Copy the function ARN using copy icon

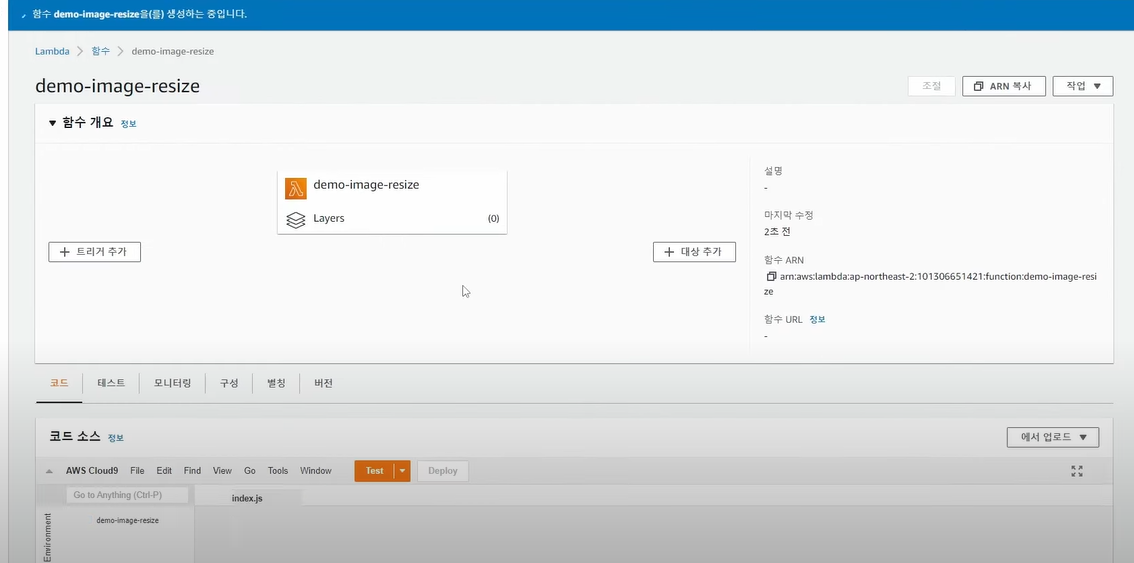[771, 276]
